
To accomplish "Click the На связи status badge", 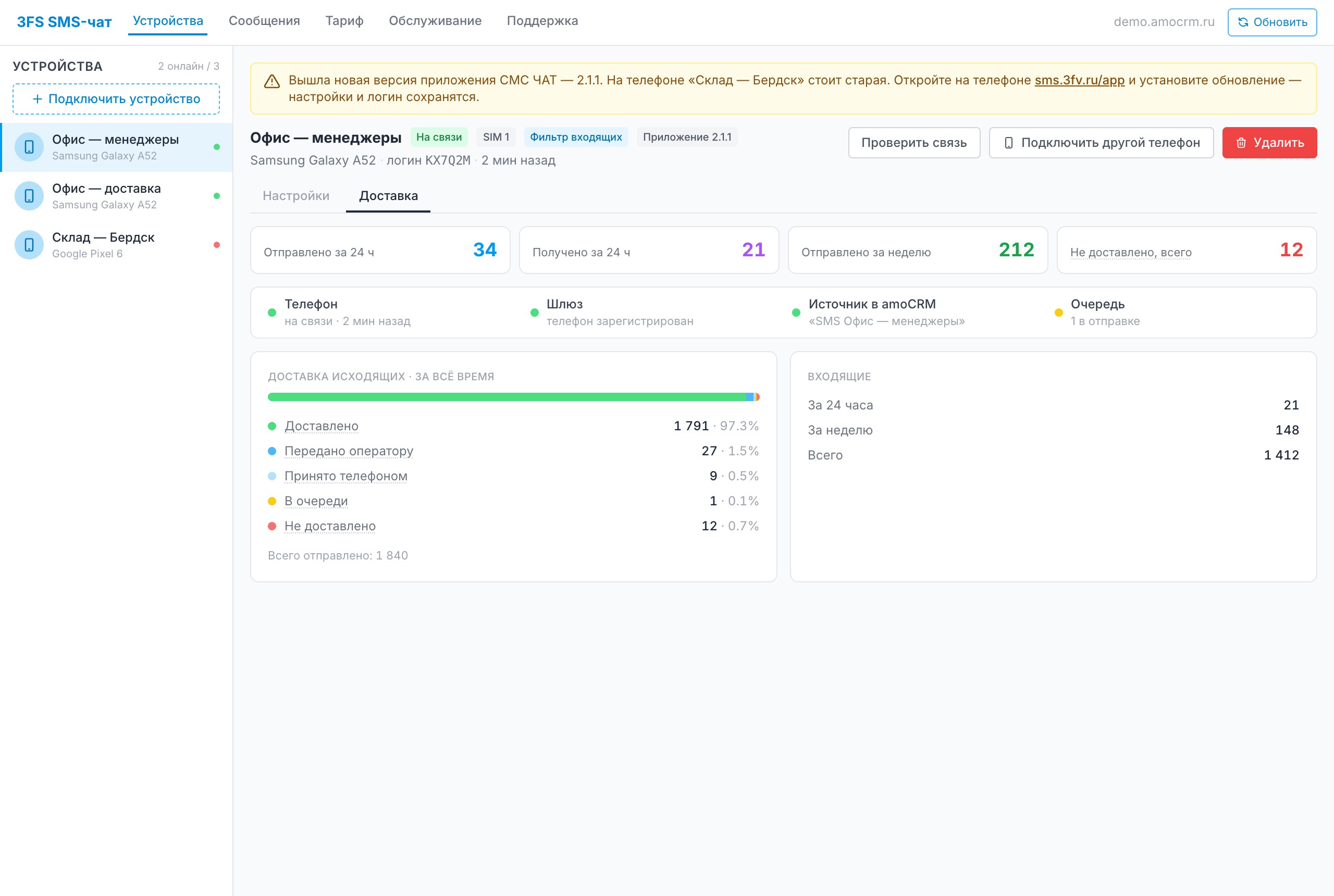I will tap(439, 137).
